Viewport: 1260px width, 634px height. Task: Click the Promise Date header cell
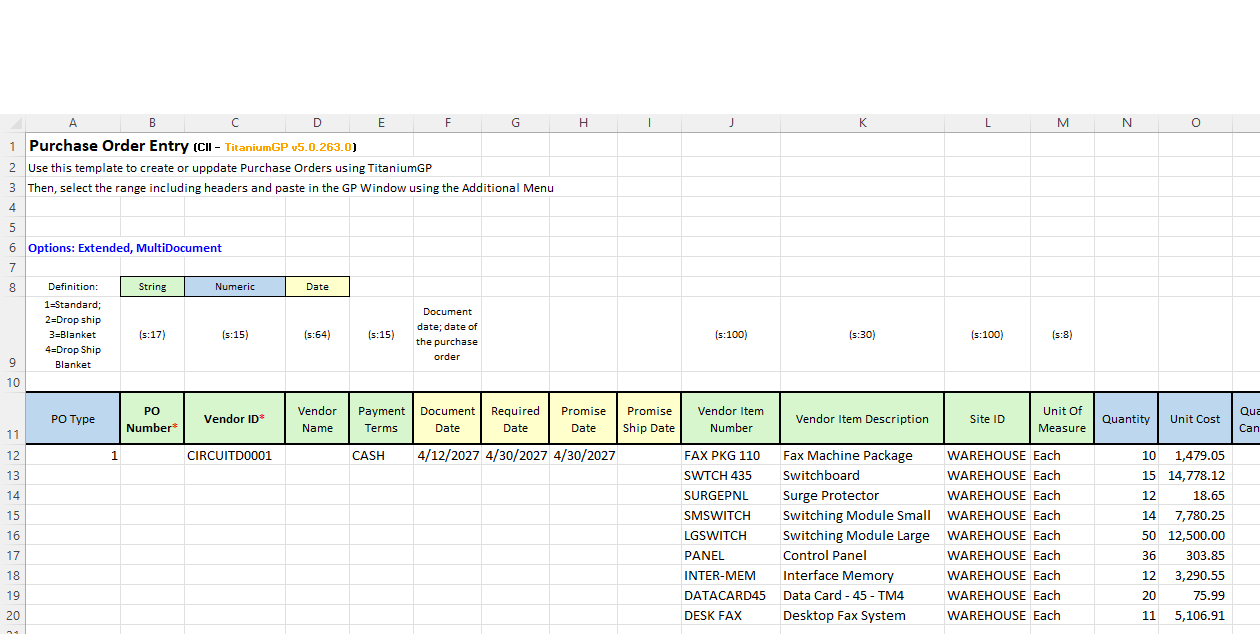tap(583, 419)
